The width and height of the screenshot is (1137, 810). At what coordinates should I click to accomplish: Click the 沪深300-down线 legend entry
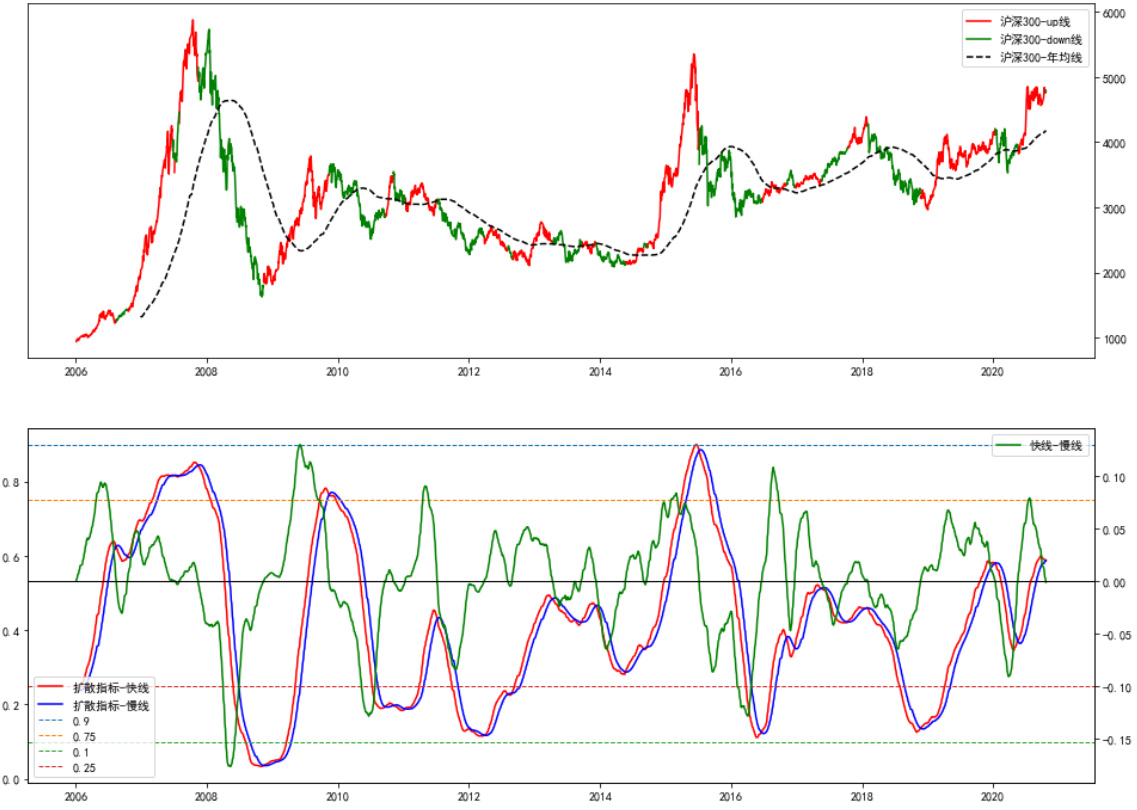click(x=1046, y=39)
